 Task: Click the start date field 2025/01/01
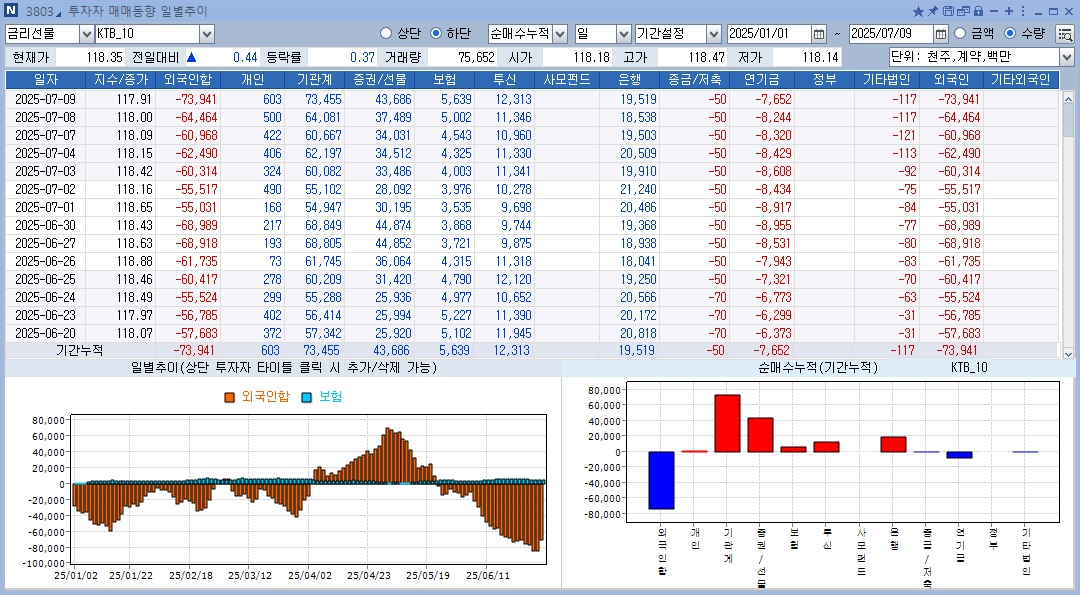click(769, 34)
